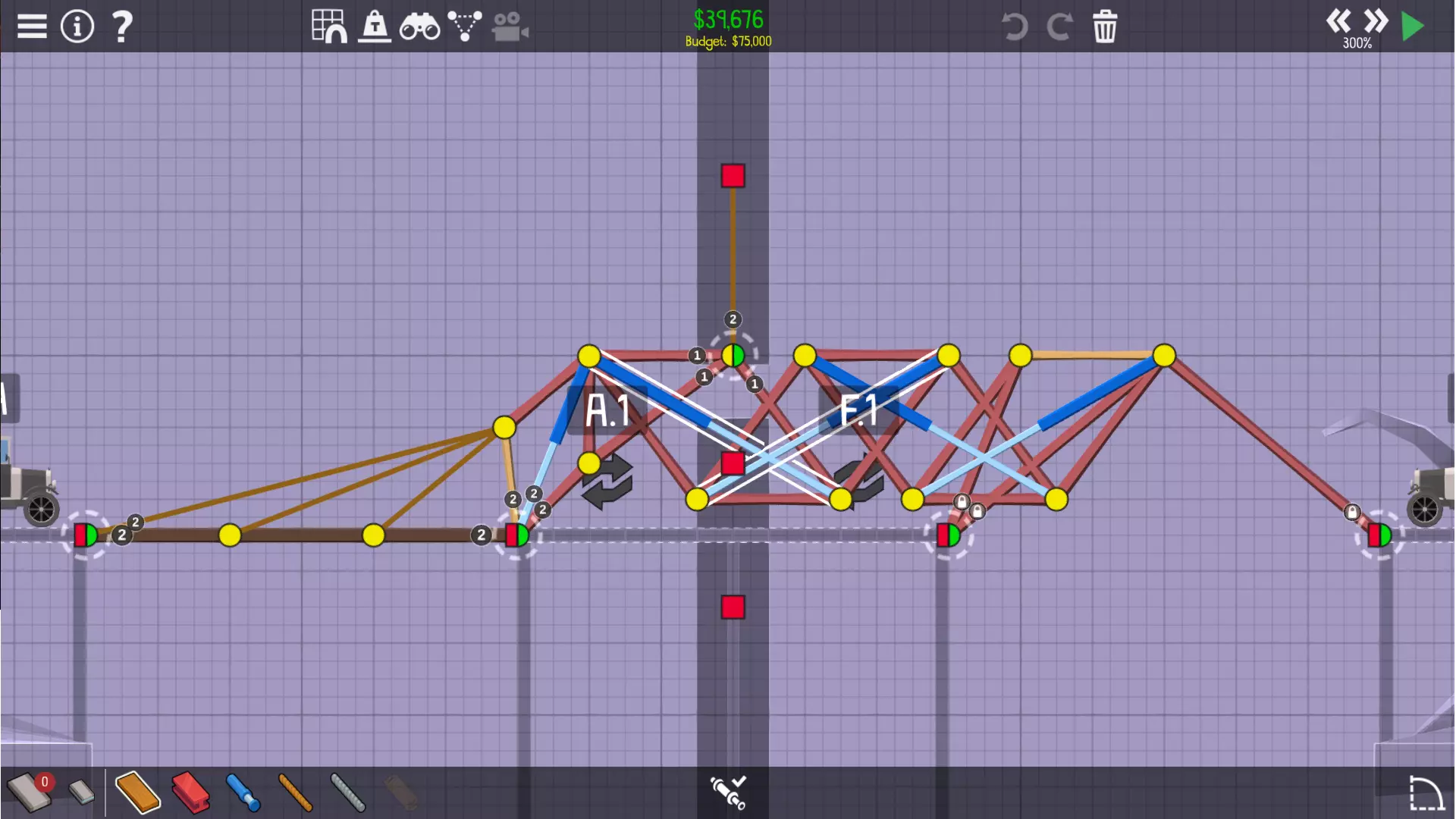Delete the bridge with the trash icon
Viewport: 1456px width, 819px height.
coord(1105,27)
